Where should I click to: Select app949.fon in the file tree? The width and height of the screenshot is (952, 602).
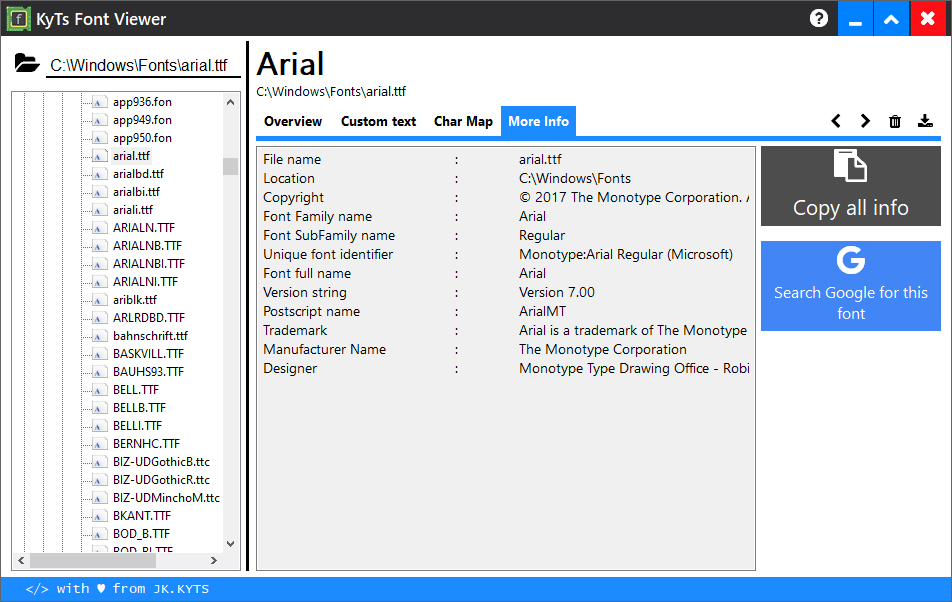tap(142, 120)
